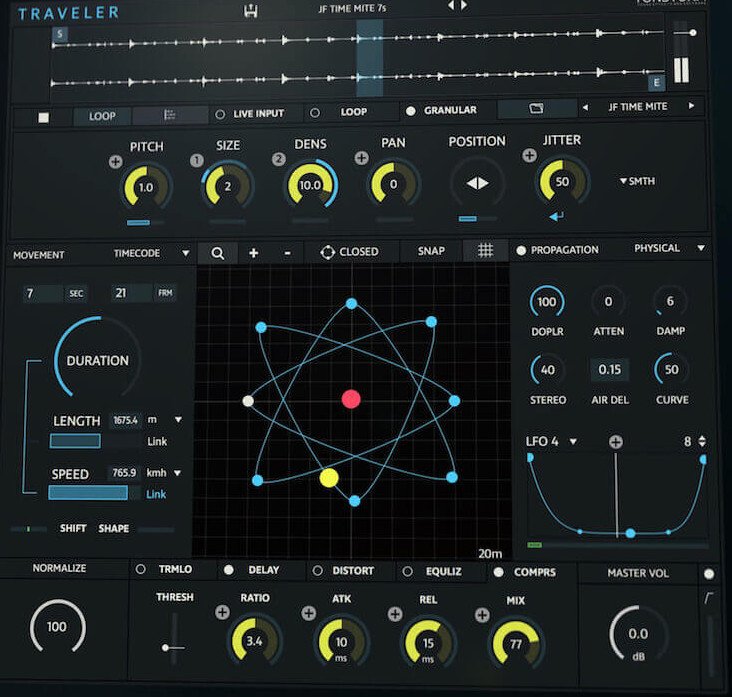Select next sample right of JF TIME MITE
Screen dimensions: 732x697
691,106
